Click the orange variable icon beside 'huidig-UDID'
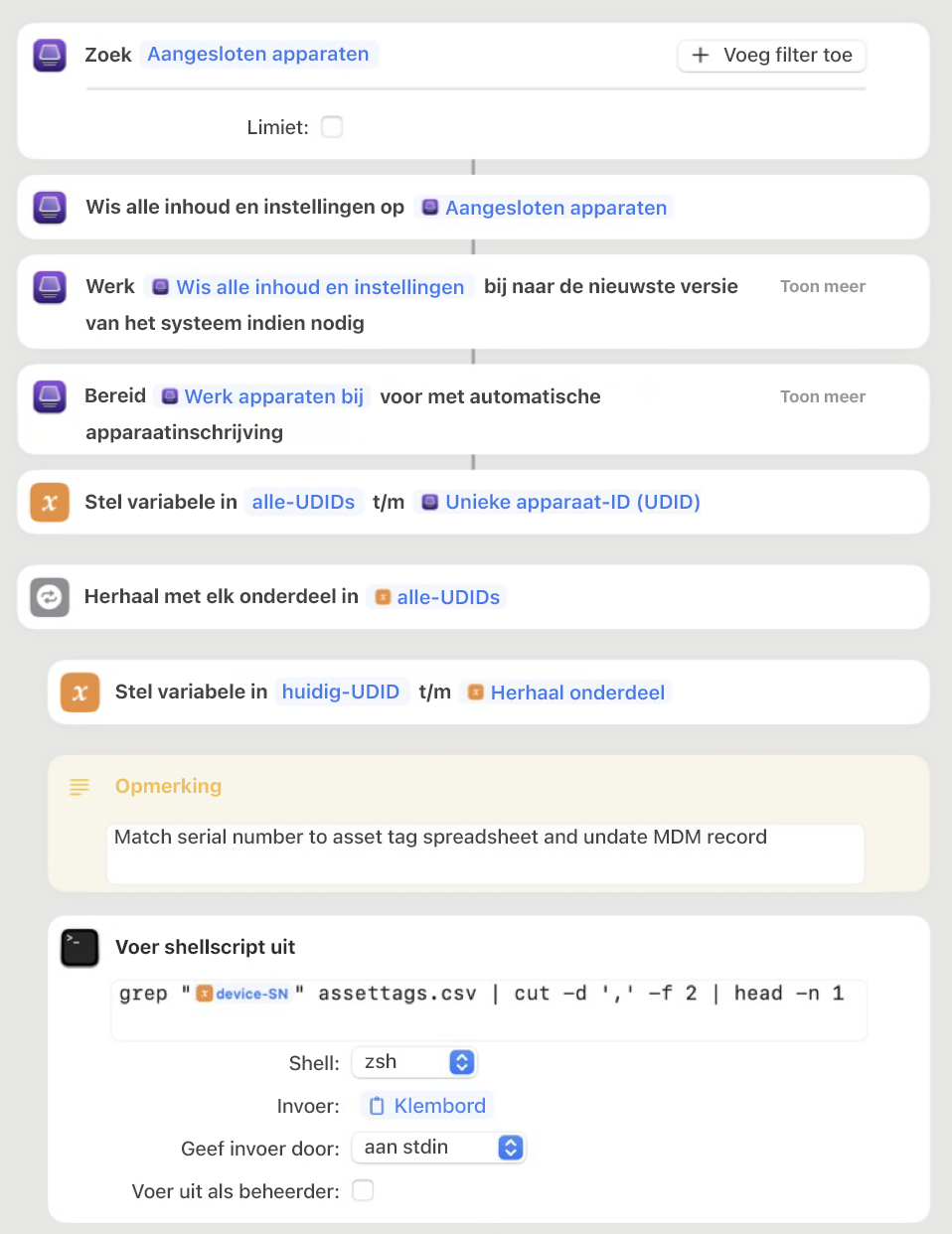The image size is (952, 1234). pos(79,693)
